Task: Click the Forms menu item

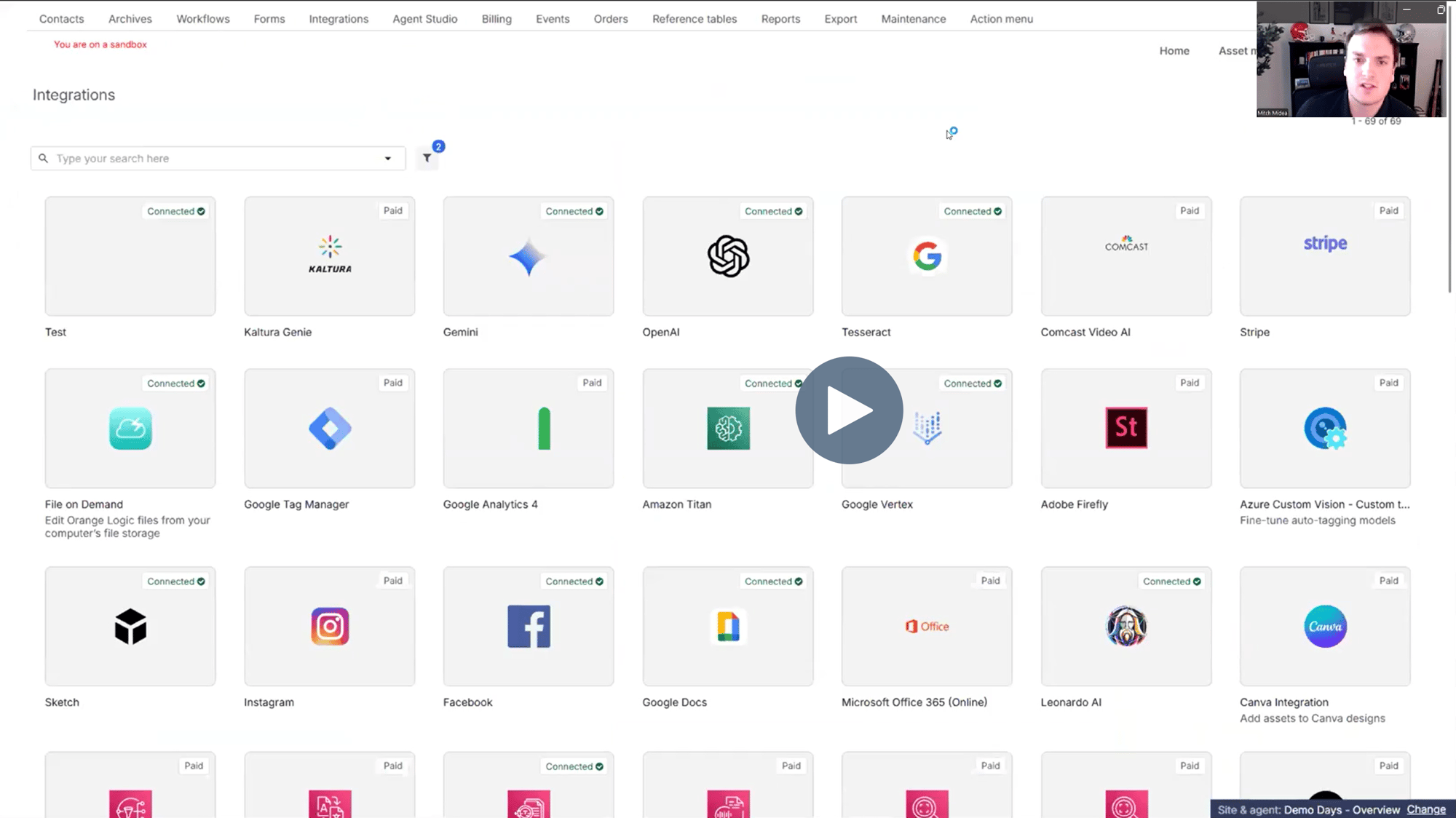Action: point(269,19)
